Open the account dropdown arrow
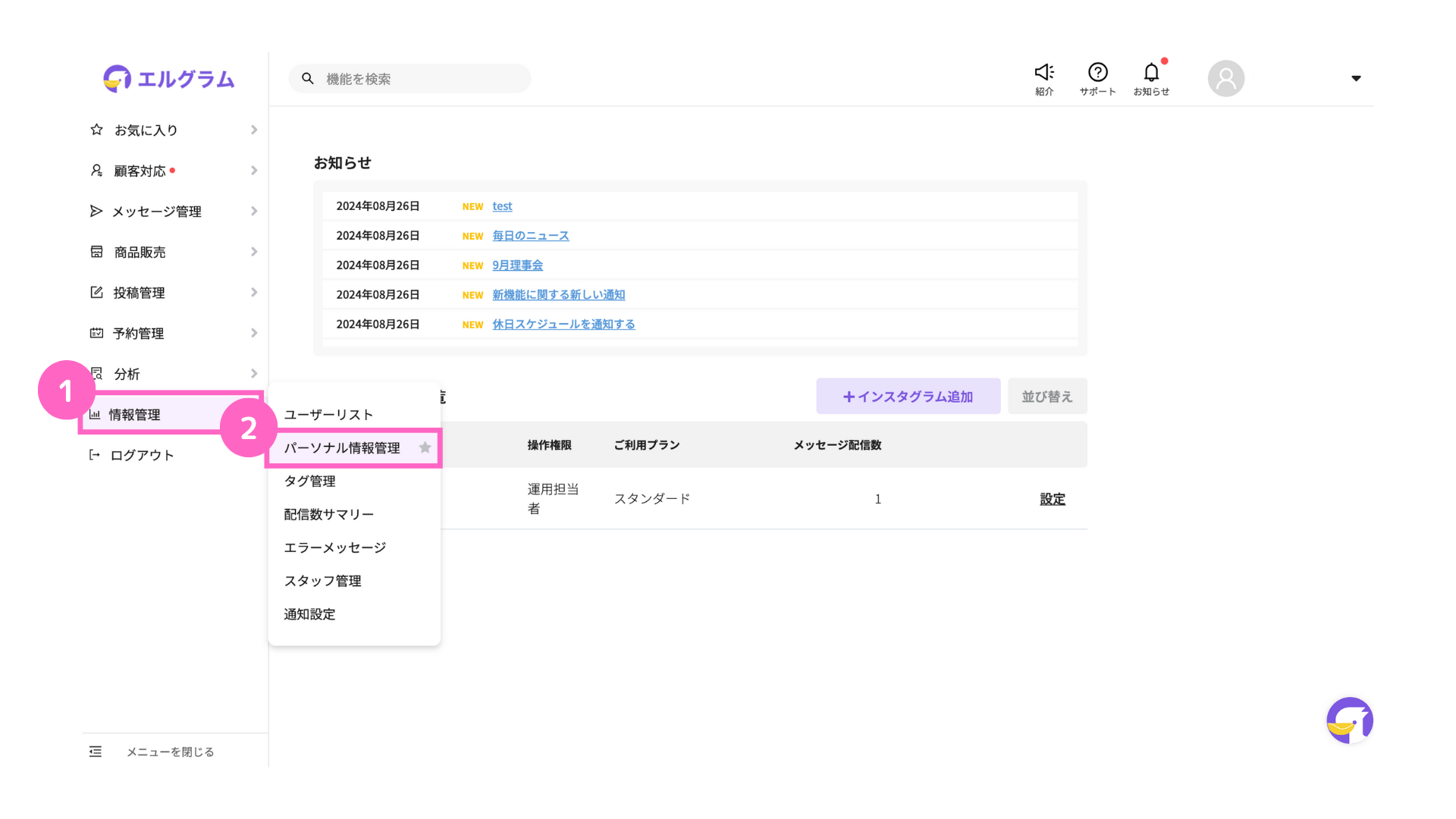The width and height of the screenshot is (1456, 819). (x=1356, y=78)
